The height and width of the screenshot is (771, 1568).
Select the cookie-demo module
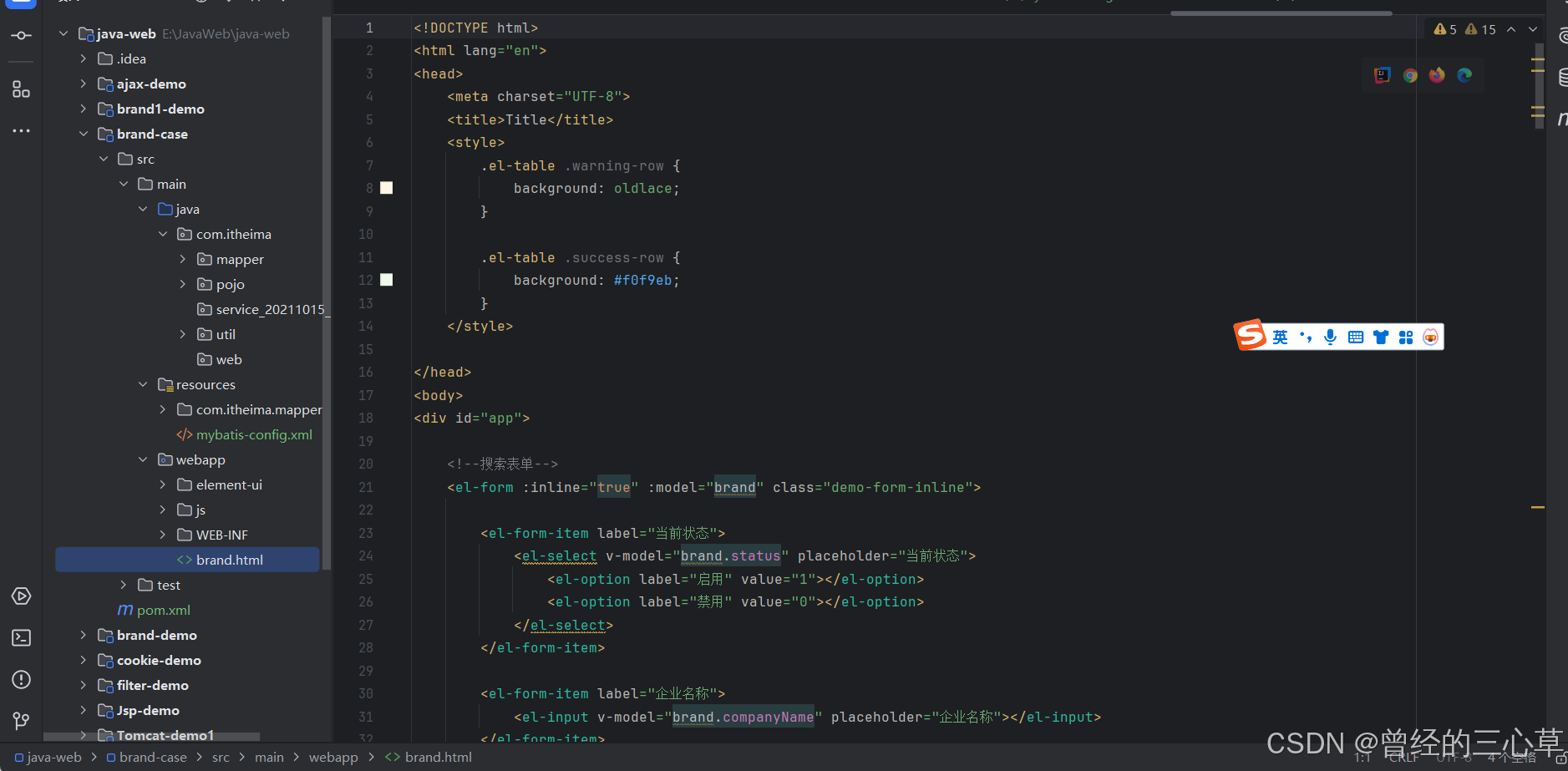(150, 660)
